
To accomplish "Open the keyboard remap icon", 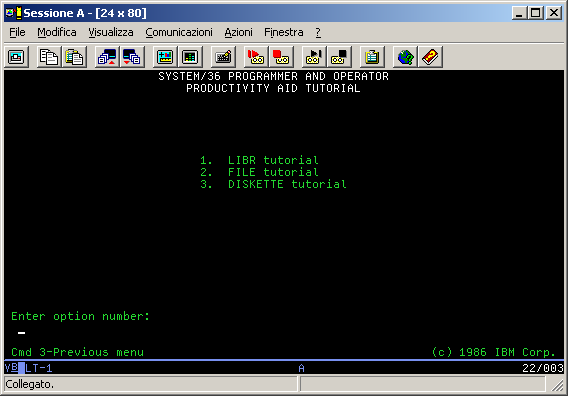I will [223, 57].
